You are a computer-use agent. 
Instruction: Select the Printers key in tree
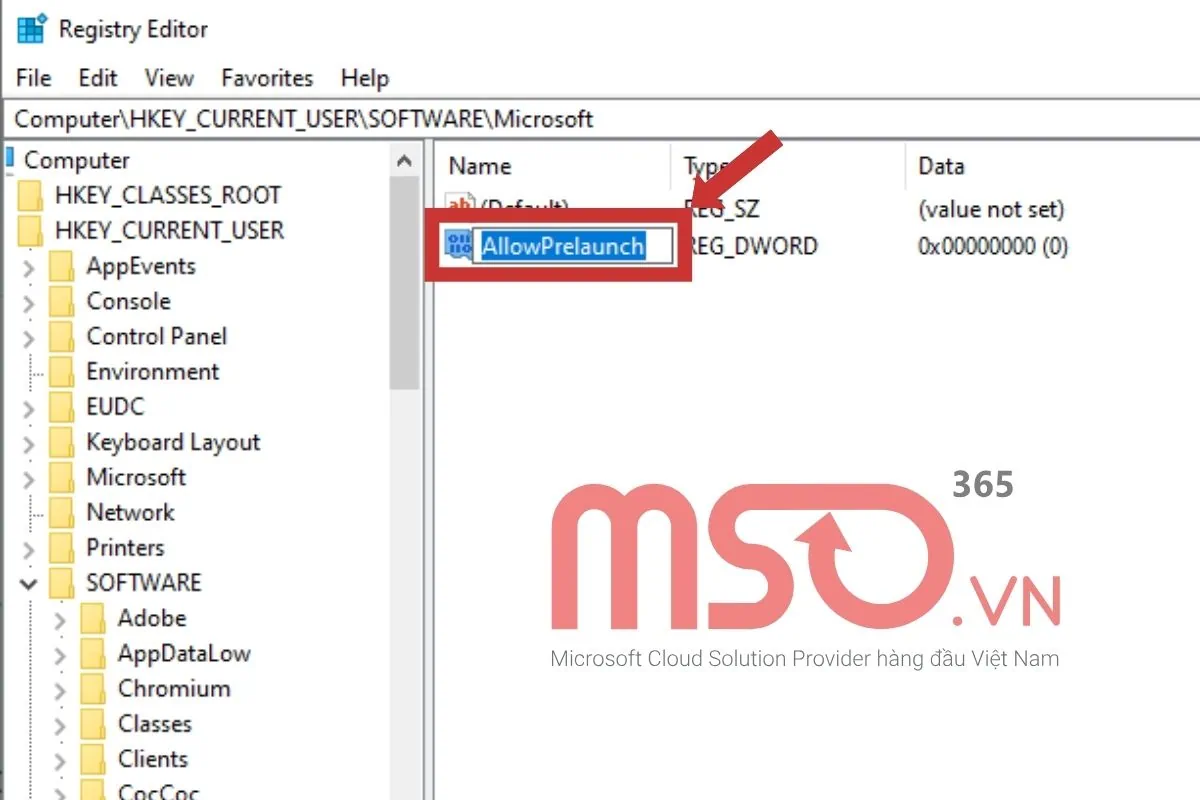coord(125,548)
